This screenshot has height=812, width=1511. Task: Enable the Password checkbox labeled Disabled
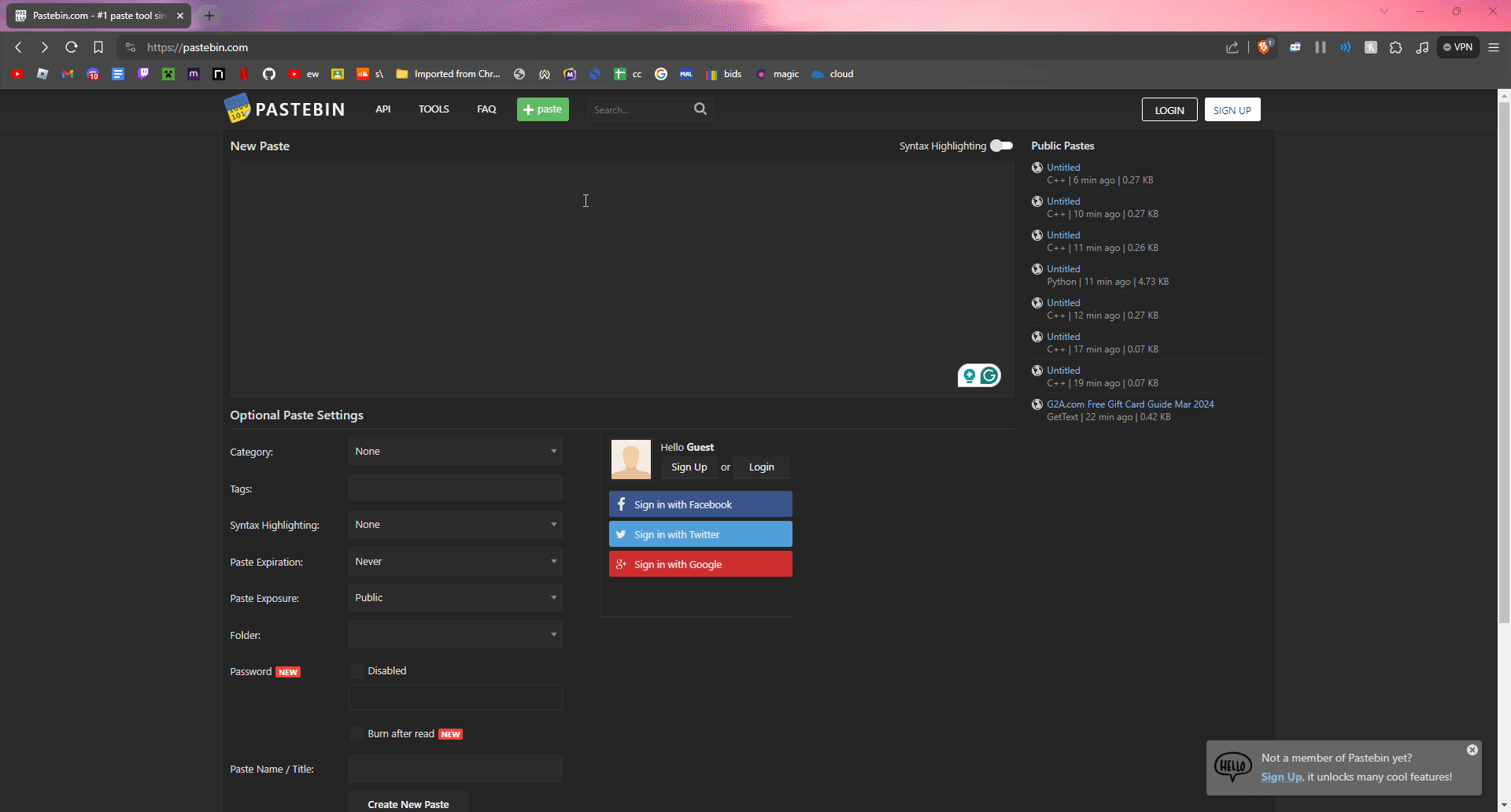357,671
